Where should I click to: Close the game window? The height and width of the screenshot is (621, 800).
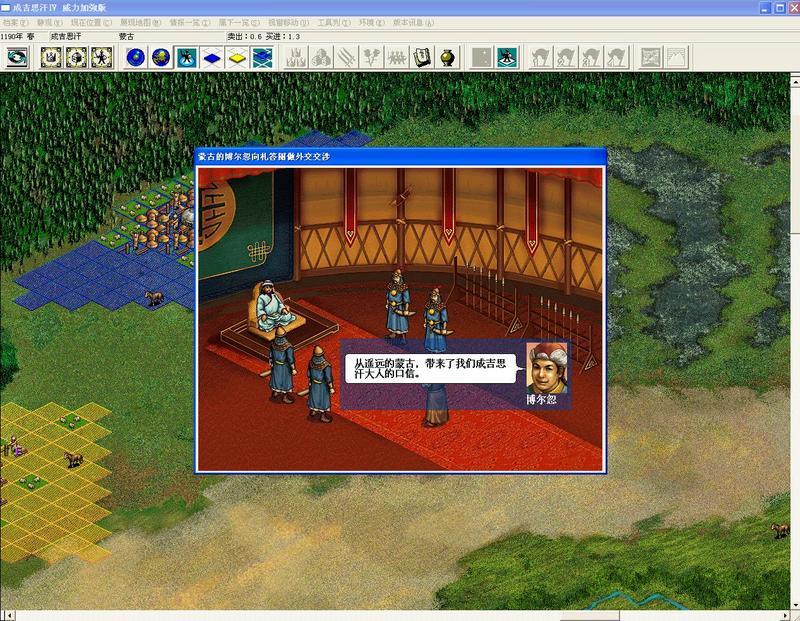click(x=794, y=8)
